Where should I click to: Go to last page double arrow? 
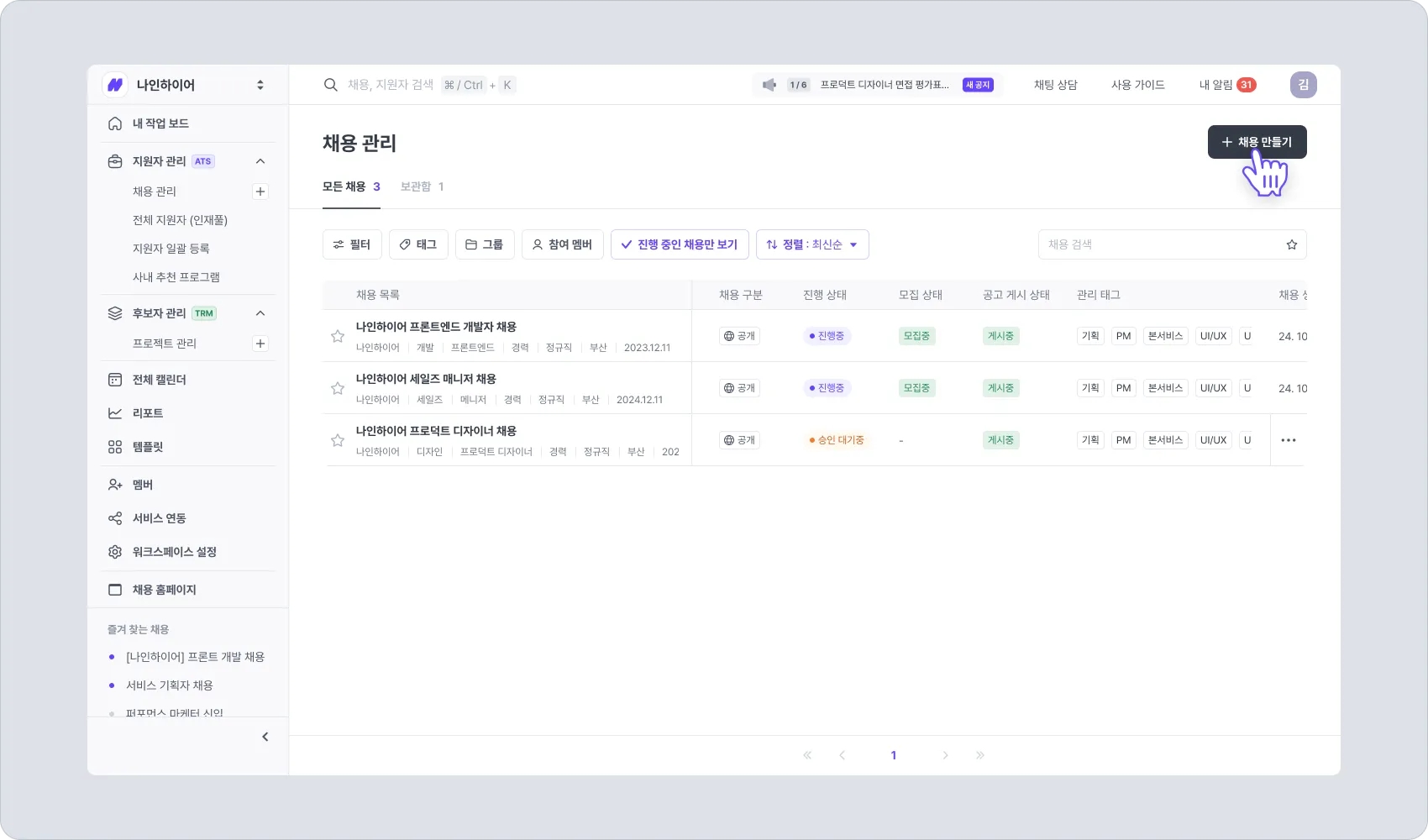click(979, 755)
